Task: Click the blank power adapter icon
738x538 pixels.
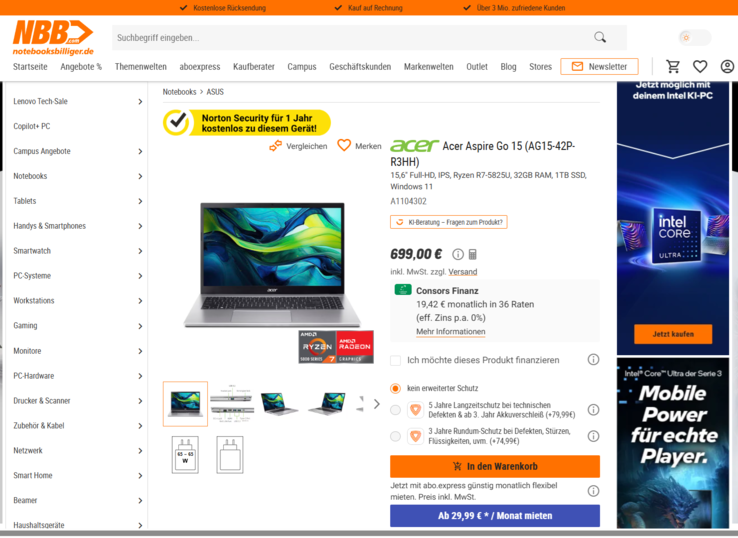Action: (x=230, y=454)
